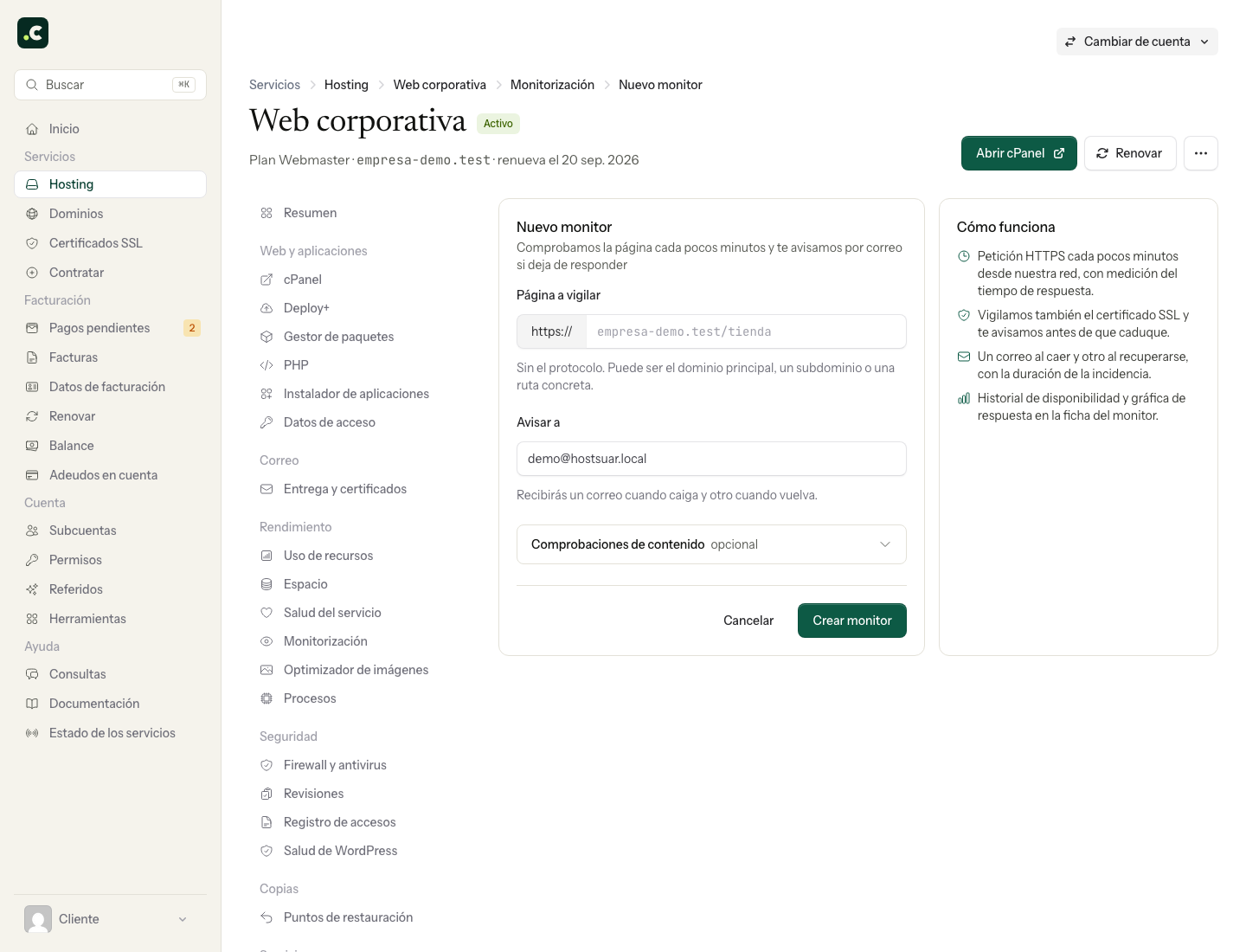This screenshot has width=1246, height=952.
Task: Focus the Página a vigilar URL field
Action: 746,331
